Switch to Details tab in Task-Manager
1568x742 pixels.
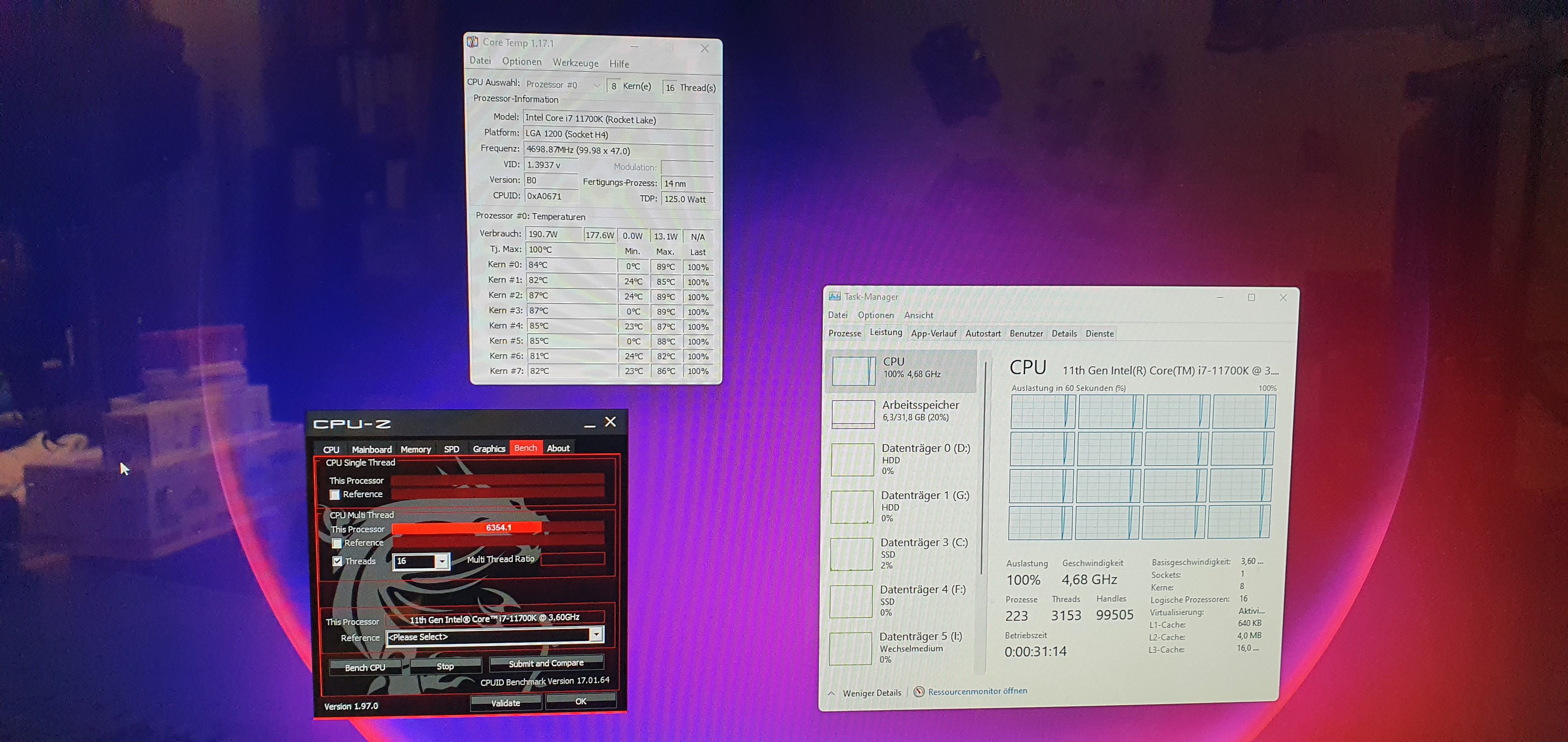pos(1064,334)
